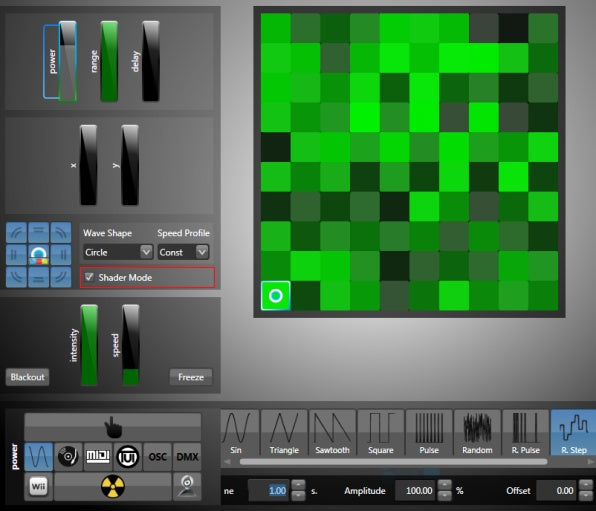Open the Wave Shape Circle dropdown
Viewport: 596px width, 511px height.
(x=118, y=252)
